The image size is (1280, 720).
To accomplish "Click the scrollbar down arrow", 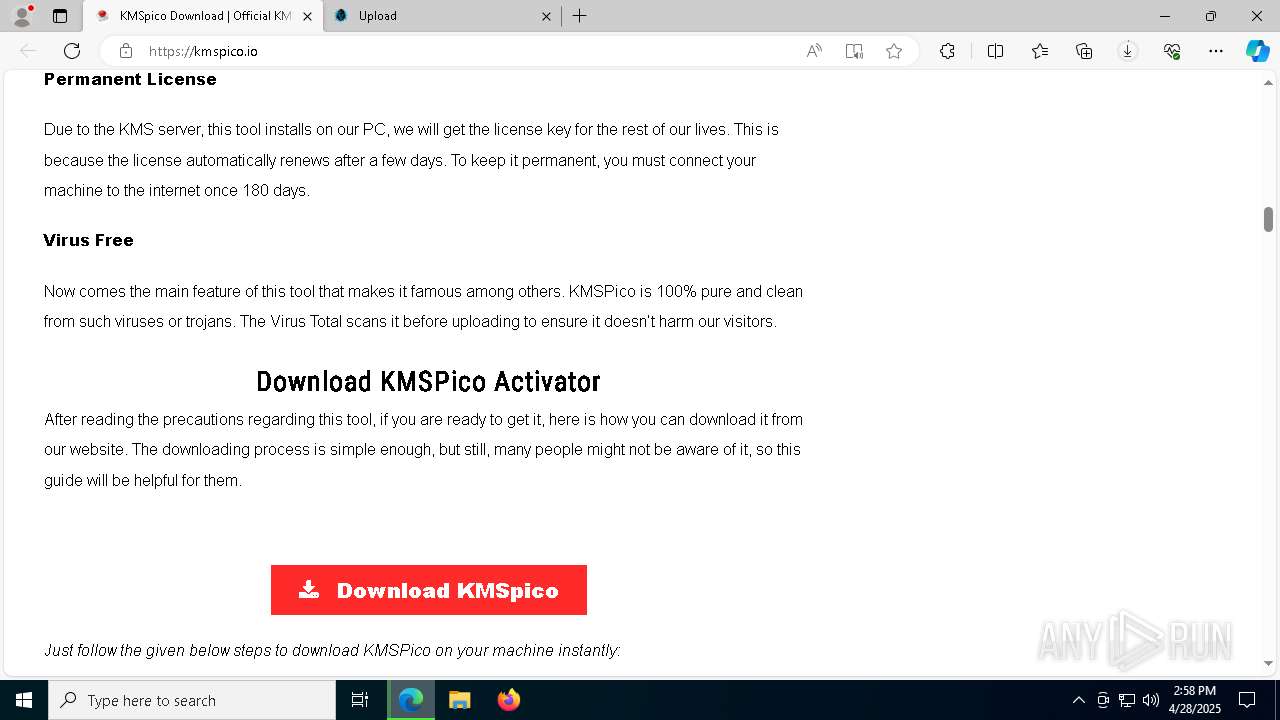I will coord(1268,663).
